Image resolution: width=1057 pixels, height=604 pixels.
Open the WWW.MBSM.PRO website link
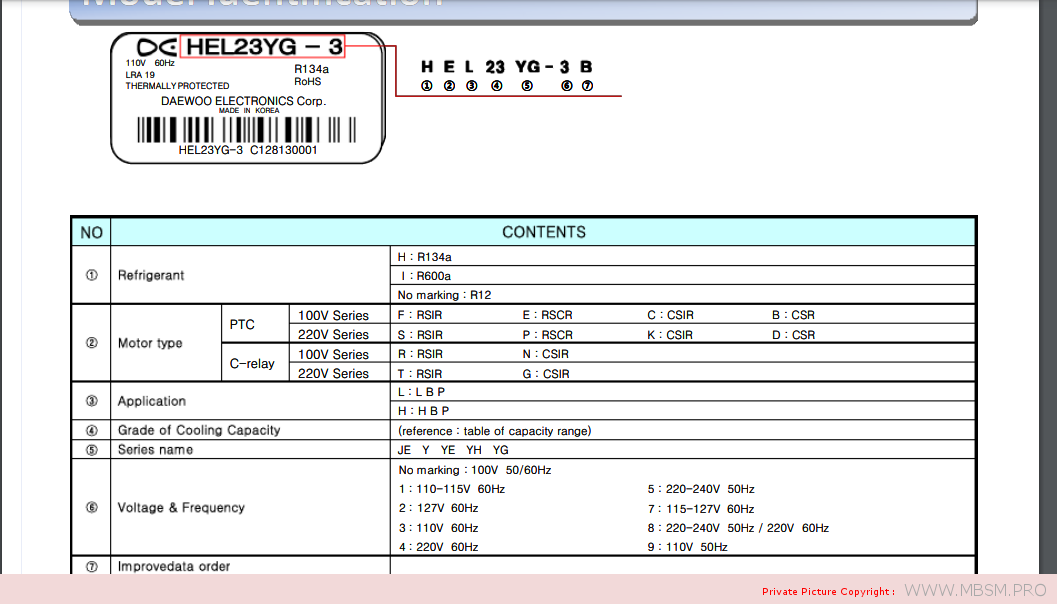[974, 590]
